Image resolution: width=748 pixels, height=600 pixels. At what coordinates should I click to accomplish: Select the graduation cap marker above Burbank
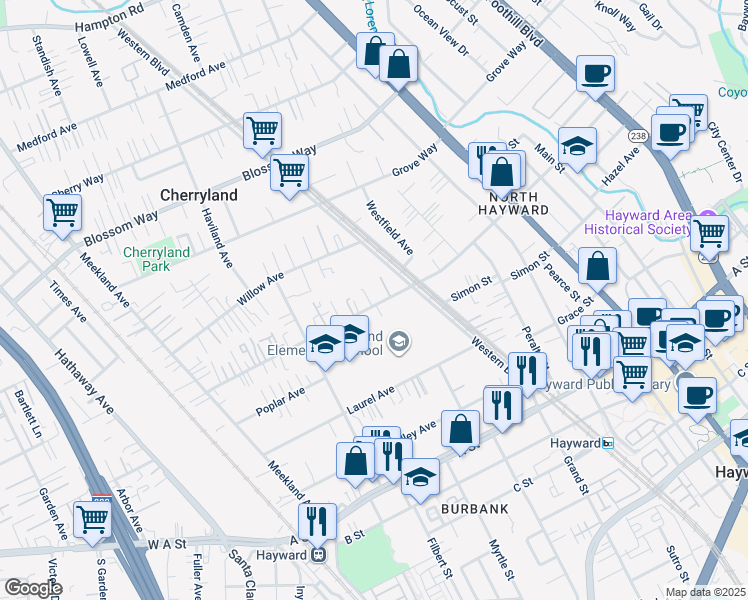pos(421,476)
